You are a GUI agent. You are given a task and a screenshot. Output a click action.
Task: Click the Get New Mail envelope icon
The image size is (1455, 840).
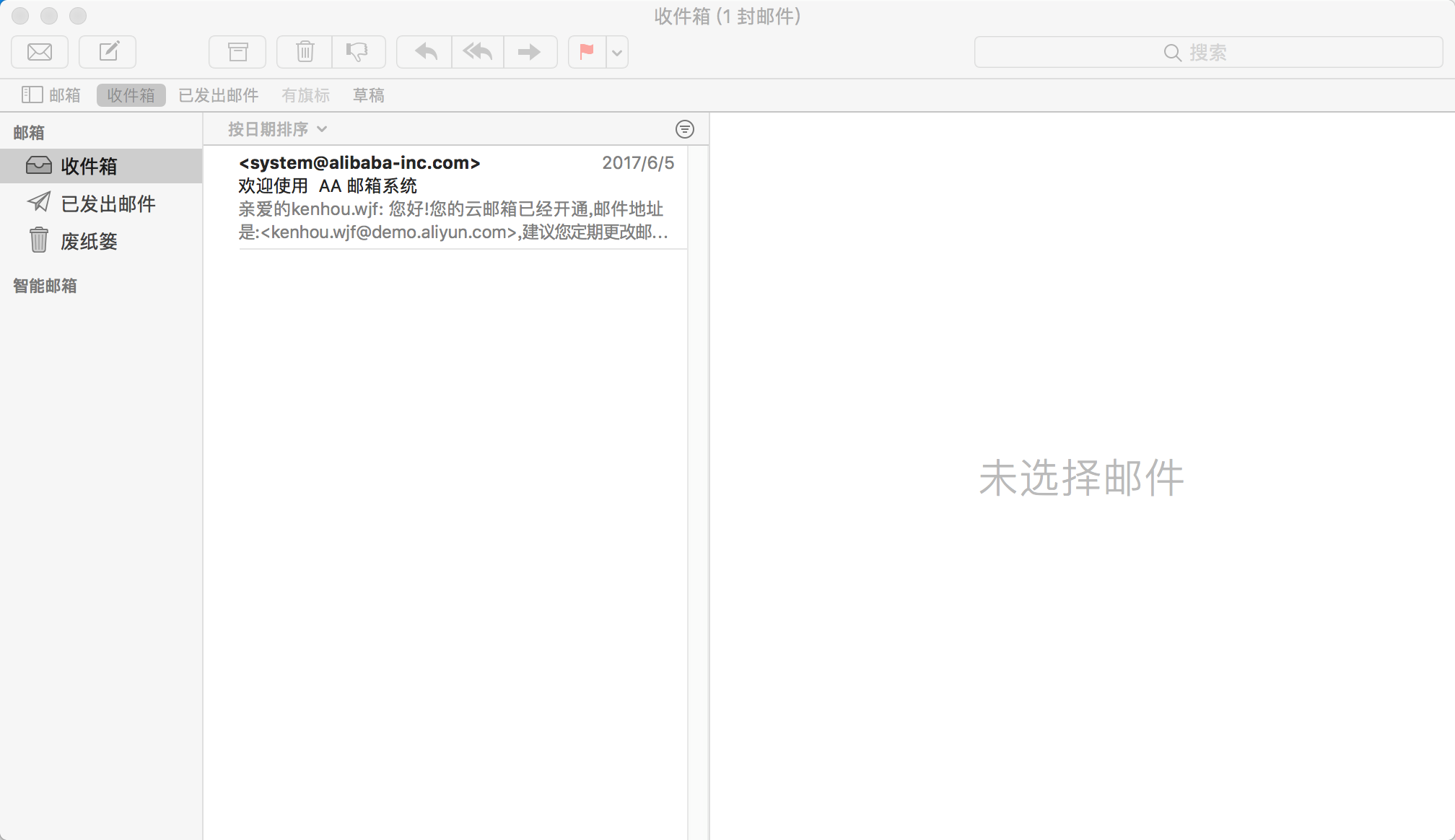point(40,52)
